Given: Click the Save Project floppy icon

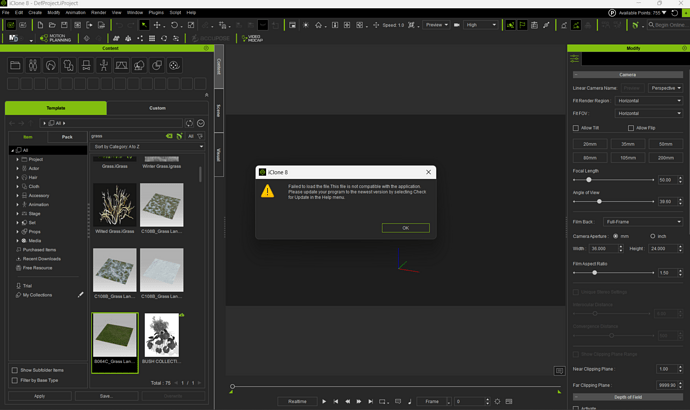Looking at the screenshot, I should [64, 25].
